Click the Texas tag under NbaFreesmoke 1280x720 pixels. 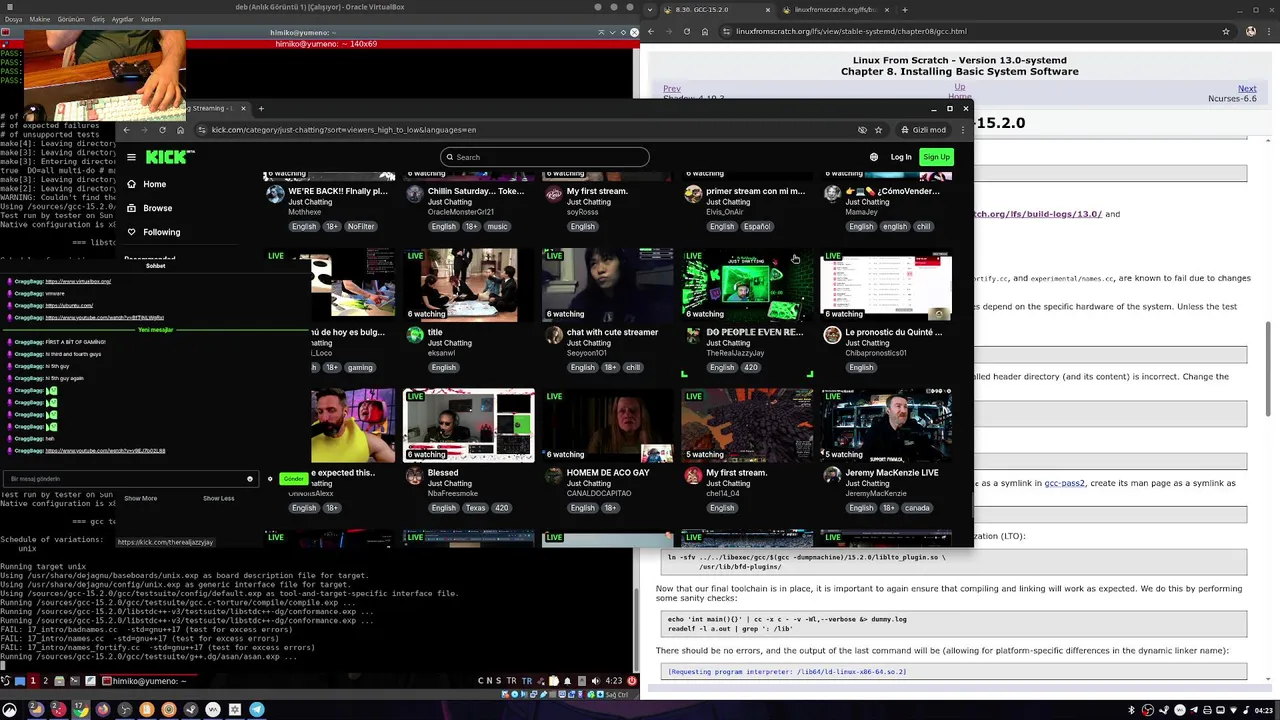point(475,508)
